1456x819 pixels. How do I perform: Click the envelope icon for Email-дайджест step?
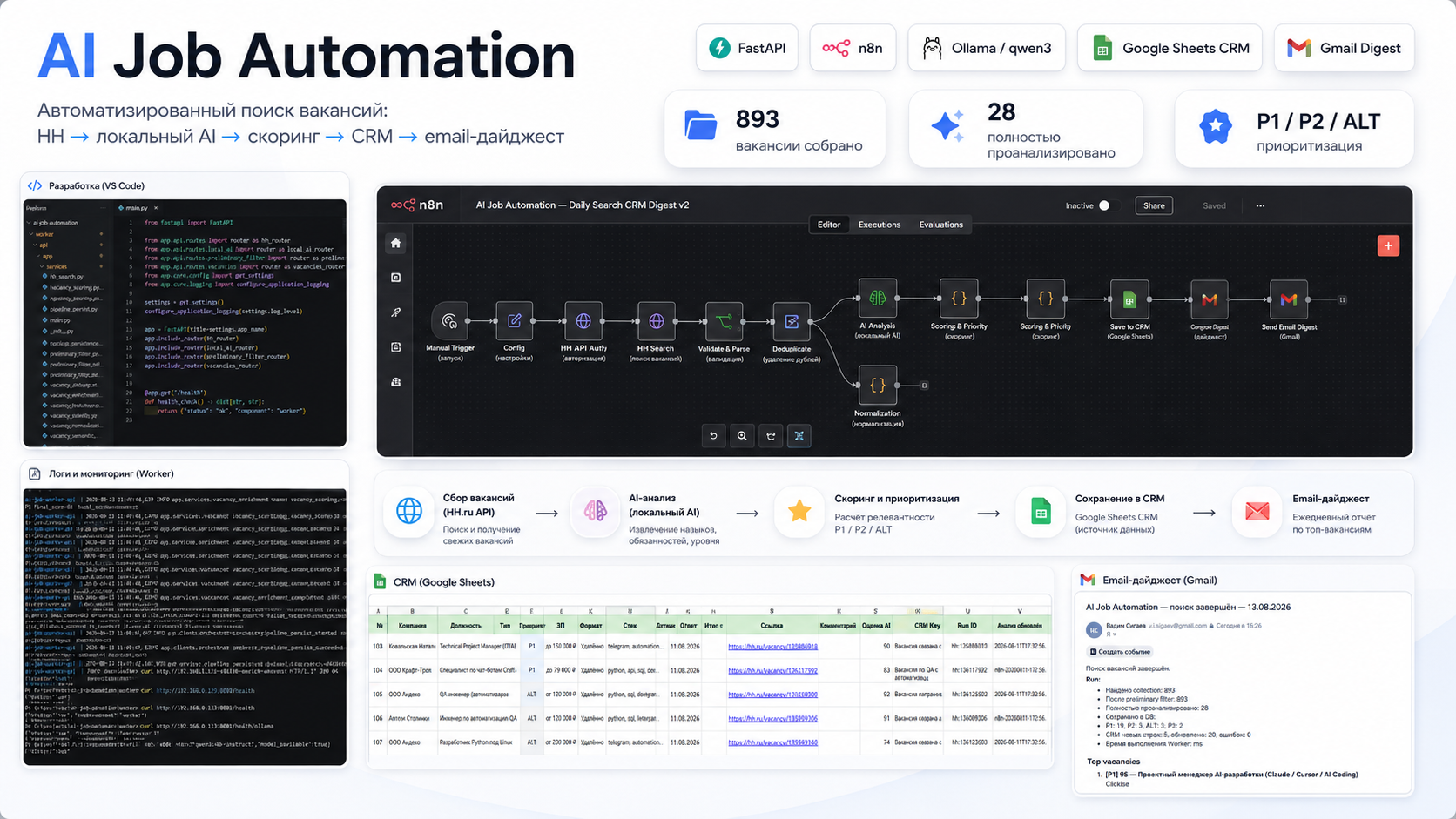(x=1257, y=511)
